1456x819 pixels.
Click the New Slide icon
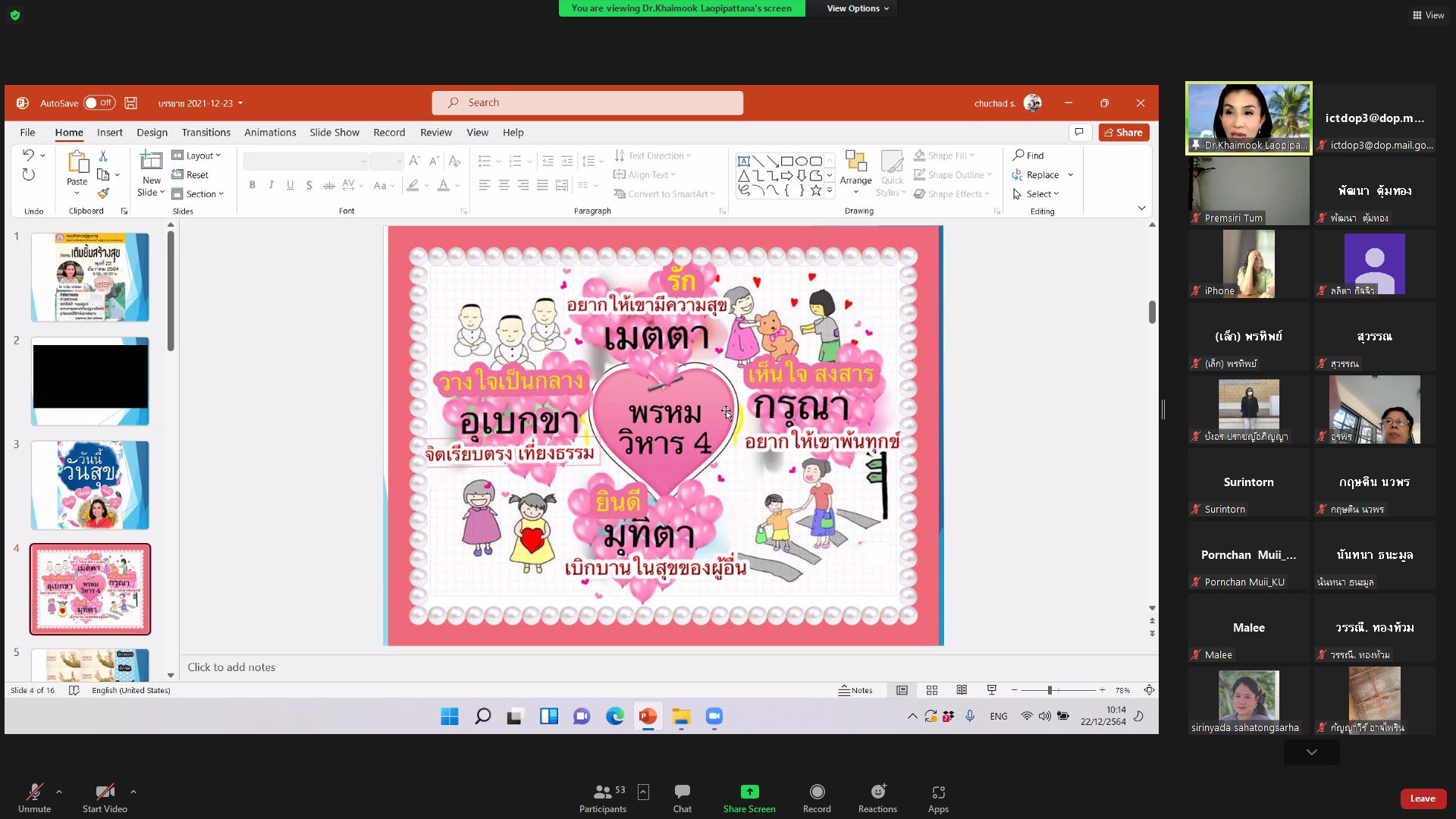(151, 162)
